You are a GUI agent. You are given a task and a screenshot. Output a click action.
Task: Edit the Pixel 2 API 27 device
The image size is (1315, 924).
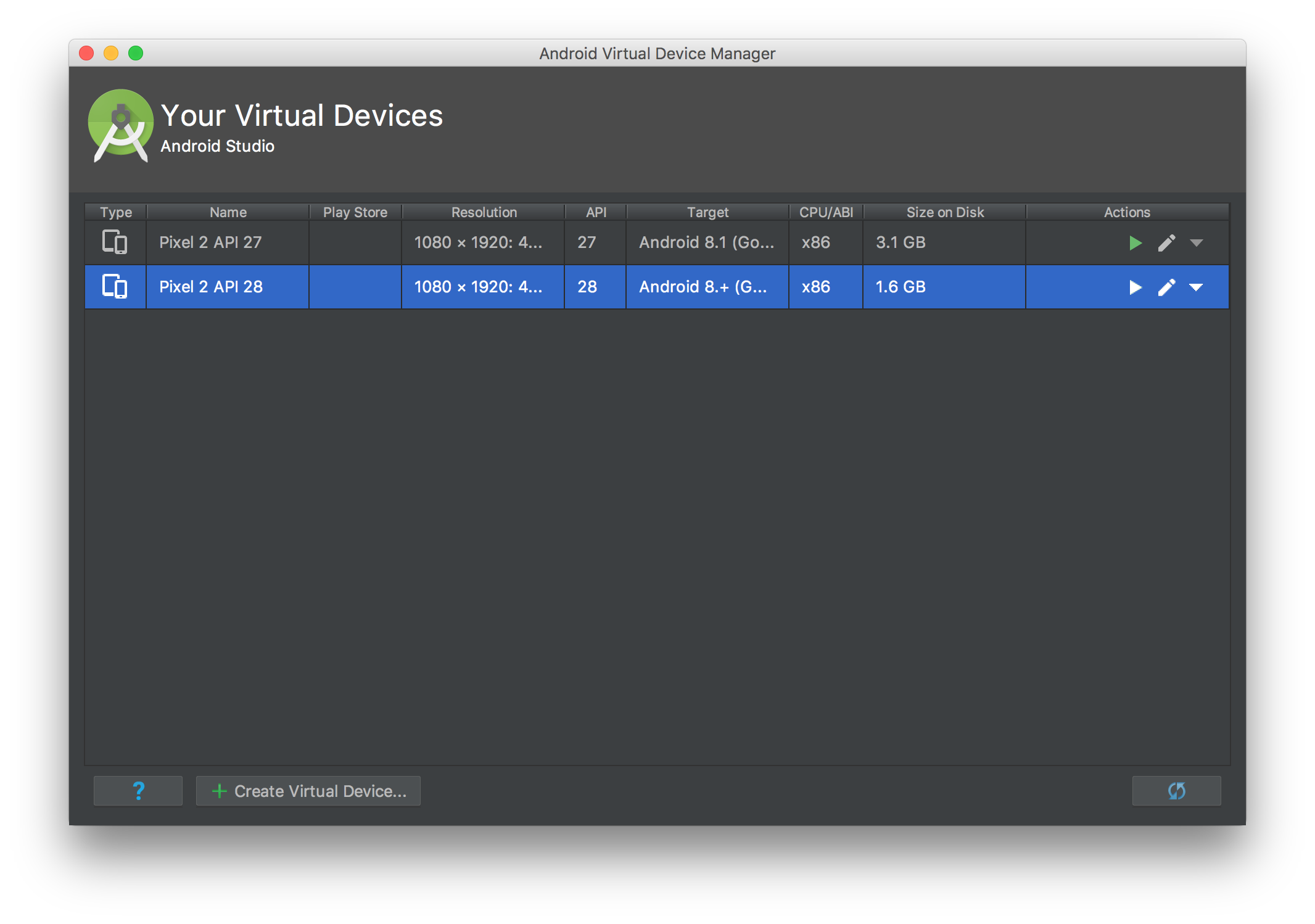[1167, 242]
